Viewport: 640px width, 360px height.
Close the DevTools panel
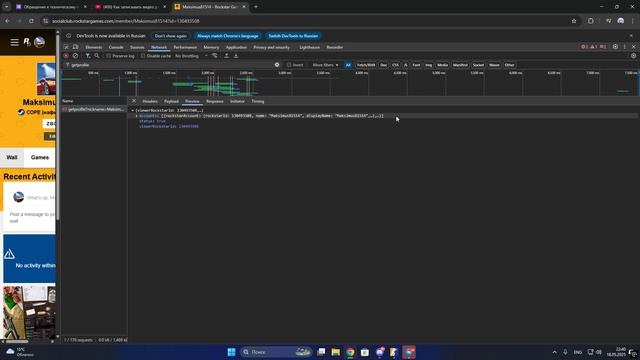[633, 47]
